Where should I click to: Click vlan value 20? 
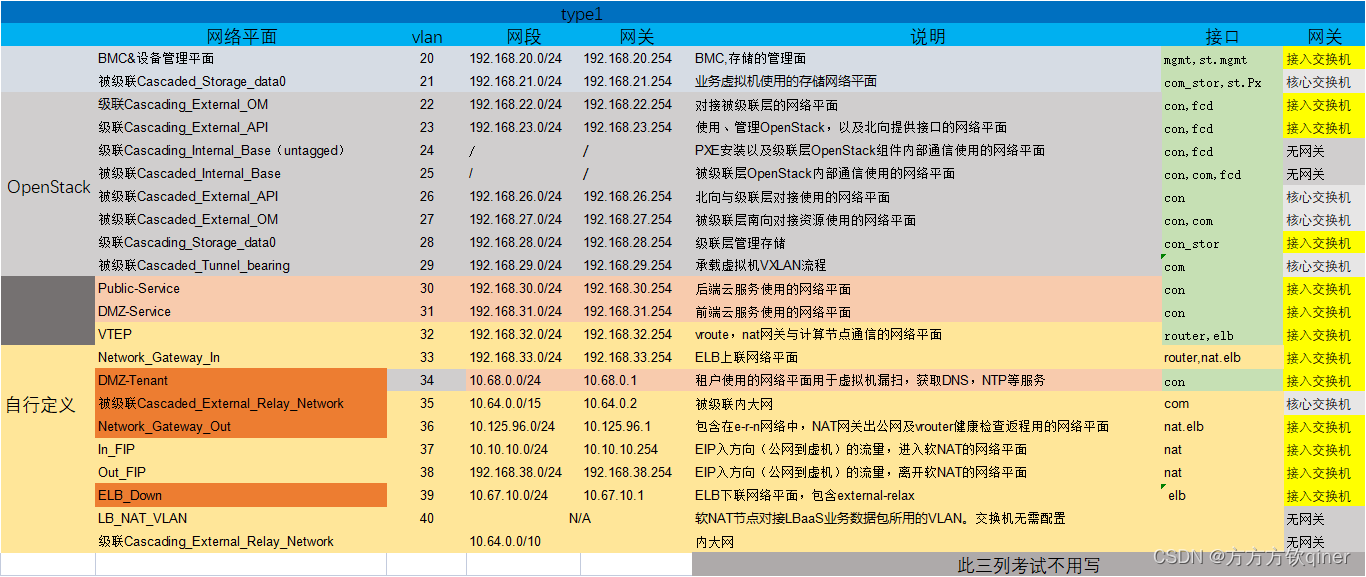click(x=427, y=59)
